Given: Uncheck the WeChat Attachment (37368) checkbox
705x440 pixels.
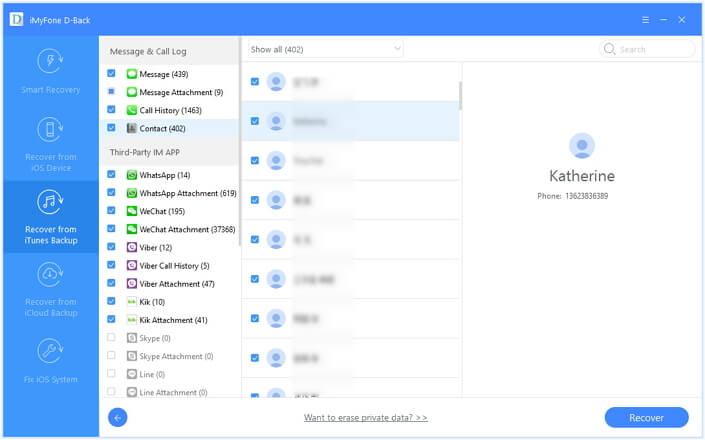Looking at the screenshot, I should (111, 228).
